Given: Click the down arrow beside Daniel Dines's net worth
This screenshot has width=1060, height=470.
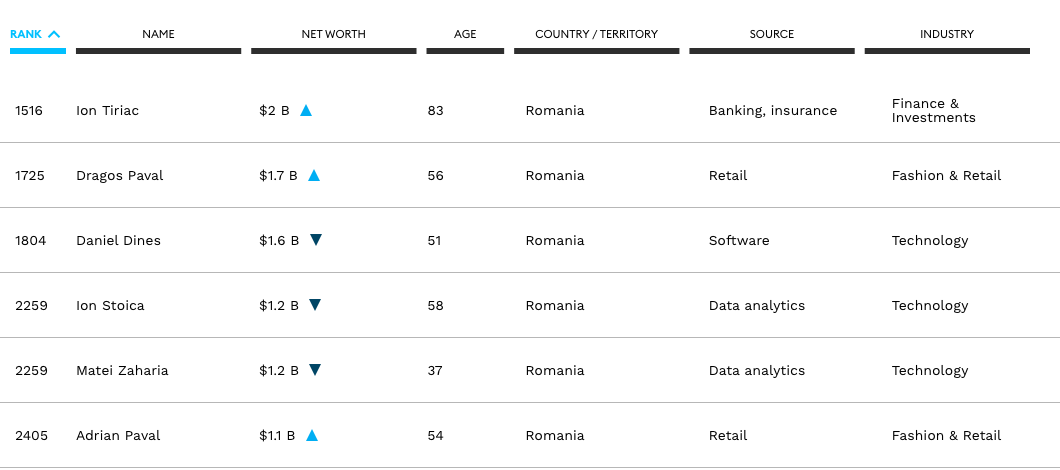Looking at the screenshot, I should click(316, 240).
